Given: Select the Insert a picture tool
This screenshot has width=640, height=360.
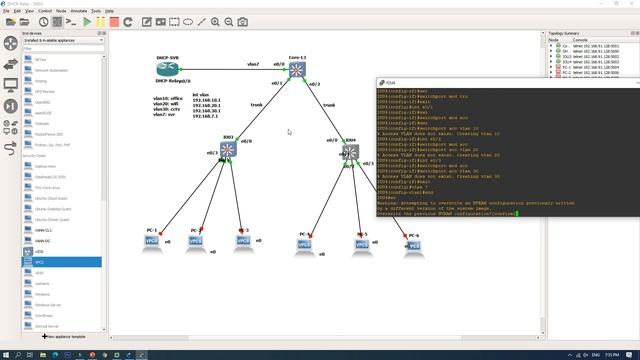Looking at the screenshot, I should coord(160,22).
